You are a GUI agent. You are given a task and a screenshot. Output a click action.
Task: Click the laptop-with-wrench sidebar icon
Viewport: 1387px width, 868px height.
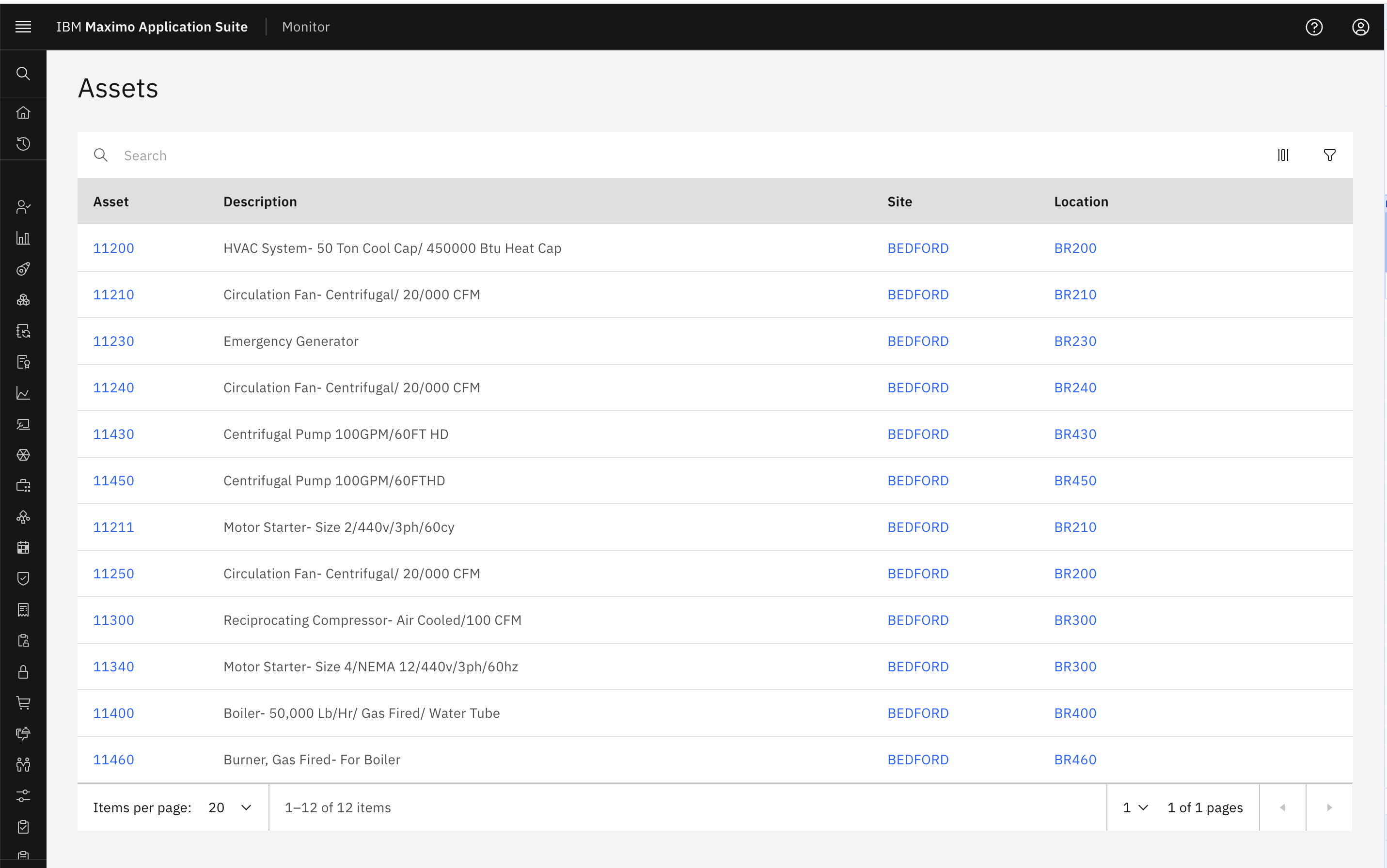click(23, 424)
